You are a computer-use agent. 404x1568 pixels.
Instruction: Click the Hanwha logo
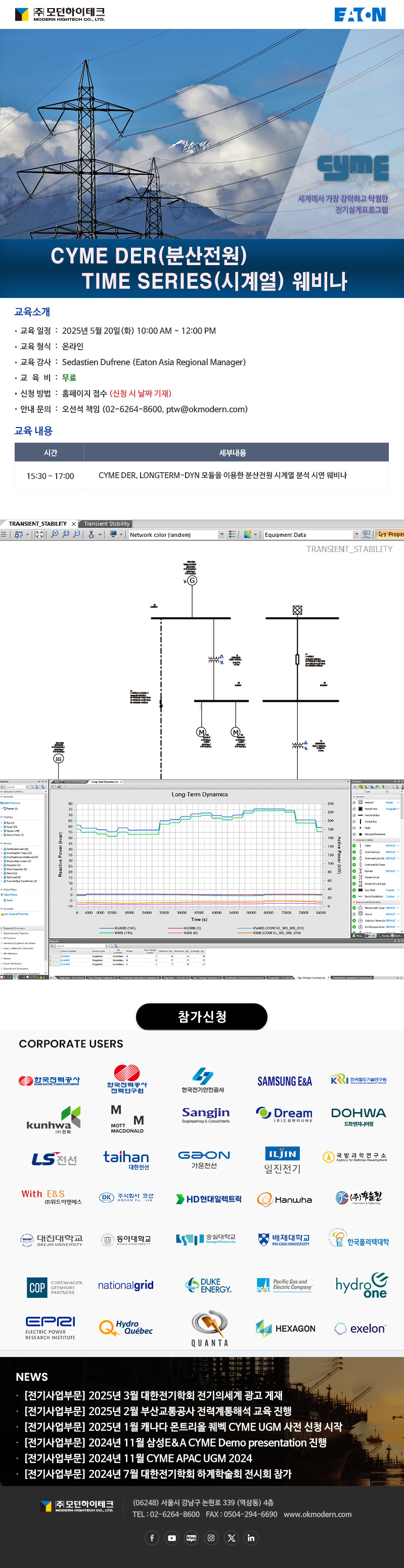click(284, 1199)
